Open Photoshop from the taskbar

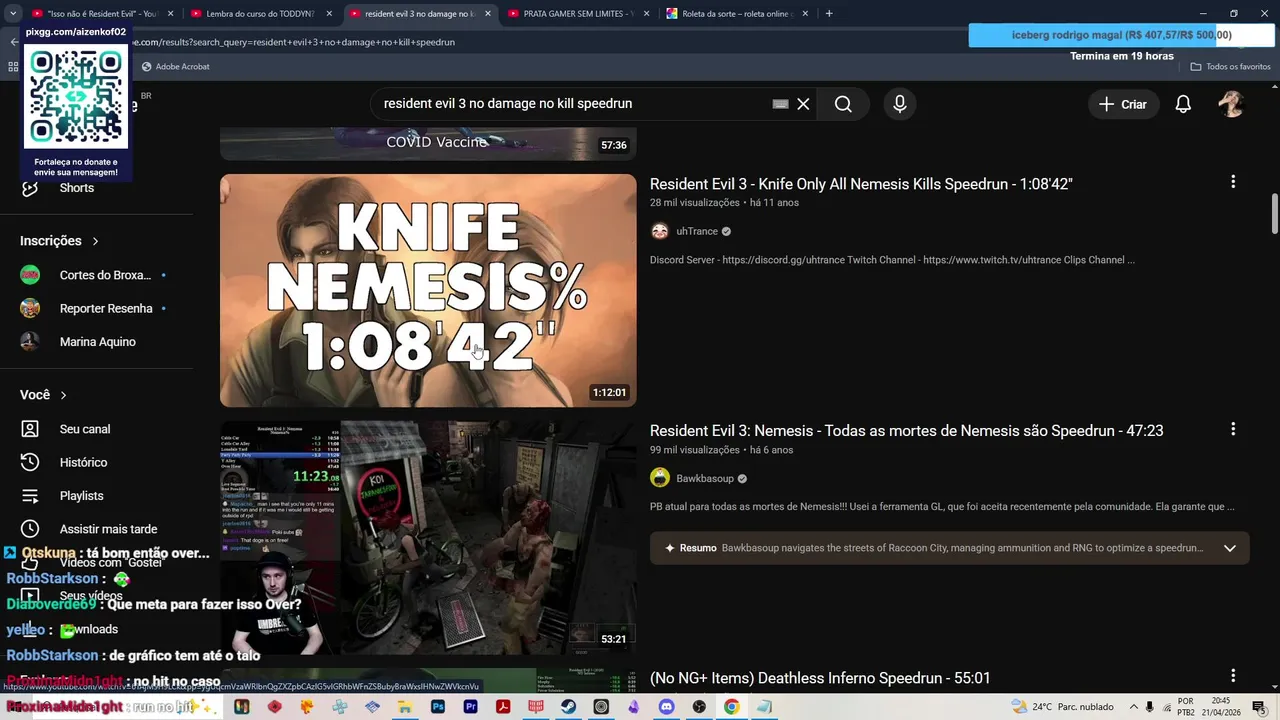pyautogui.click(x=437, y=707)
